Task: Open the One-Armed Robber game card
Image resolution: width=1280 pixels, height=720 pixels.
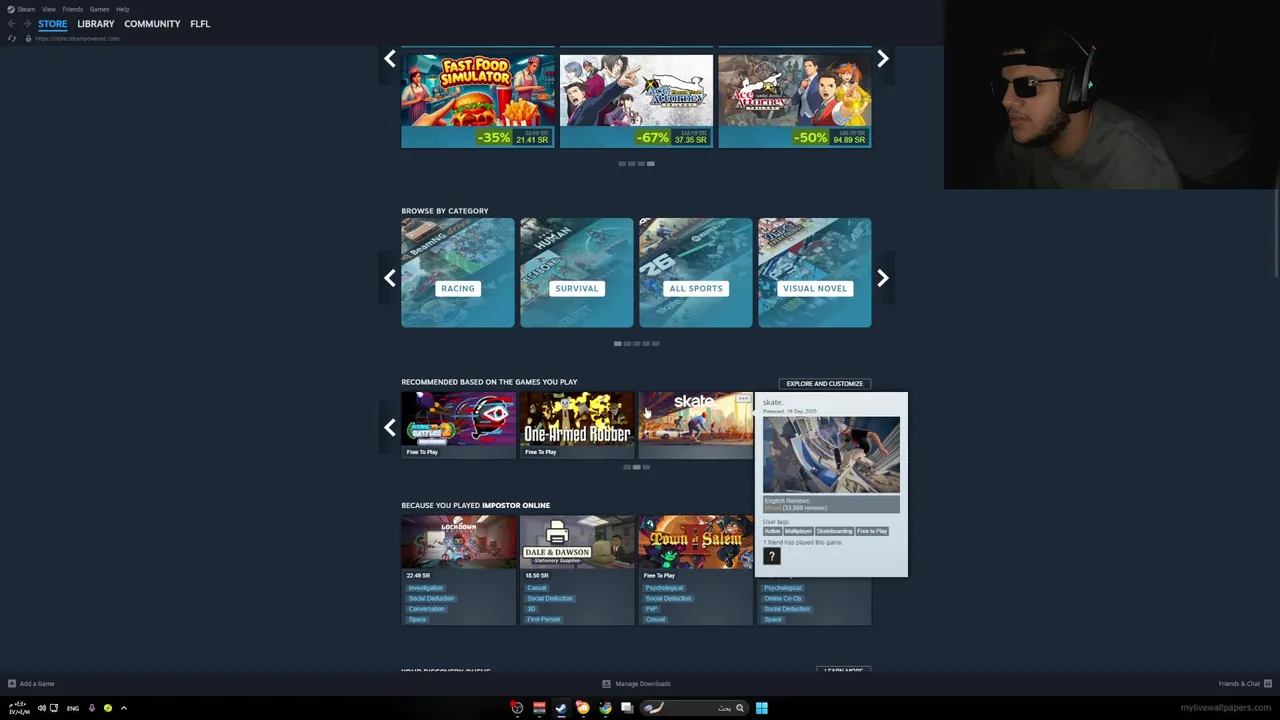Action: coord(577,424)
